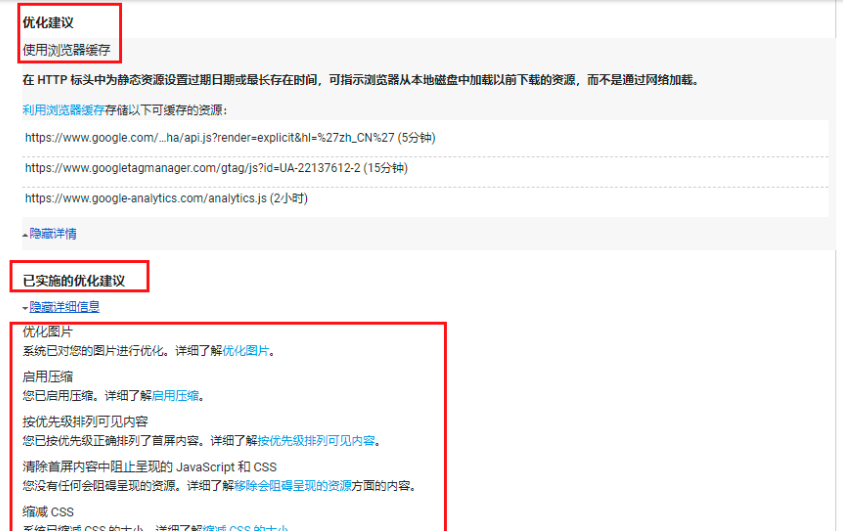Click the 按优先级排列可见内容 rule title
Image resolution: width=843 pixels, height=531 pixels.
[86, 422]
